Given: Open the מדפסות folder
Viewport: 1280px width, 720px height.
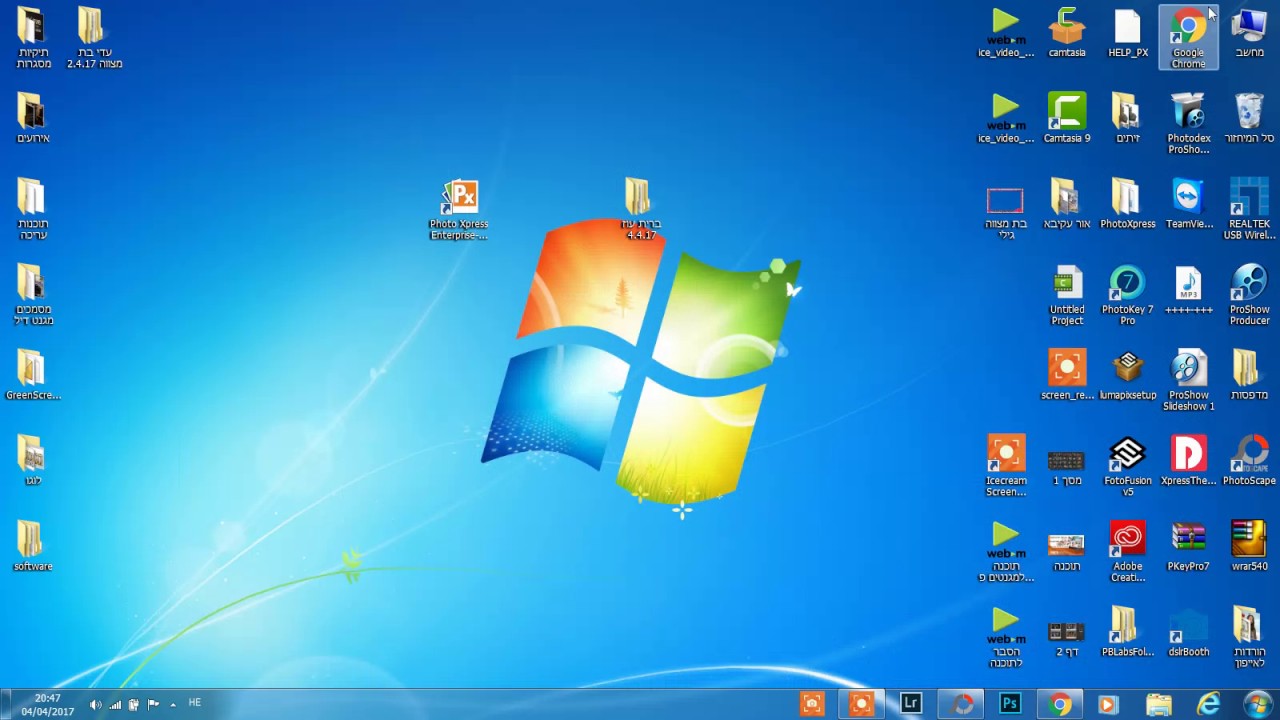Looking at the screenshot, I should pos(1250,375).
